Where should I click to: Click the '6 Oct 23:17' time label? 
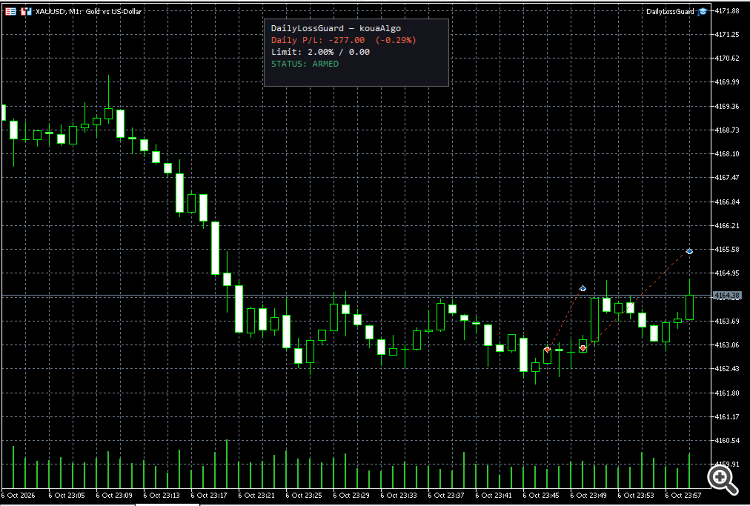point(209,495)
